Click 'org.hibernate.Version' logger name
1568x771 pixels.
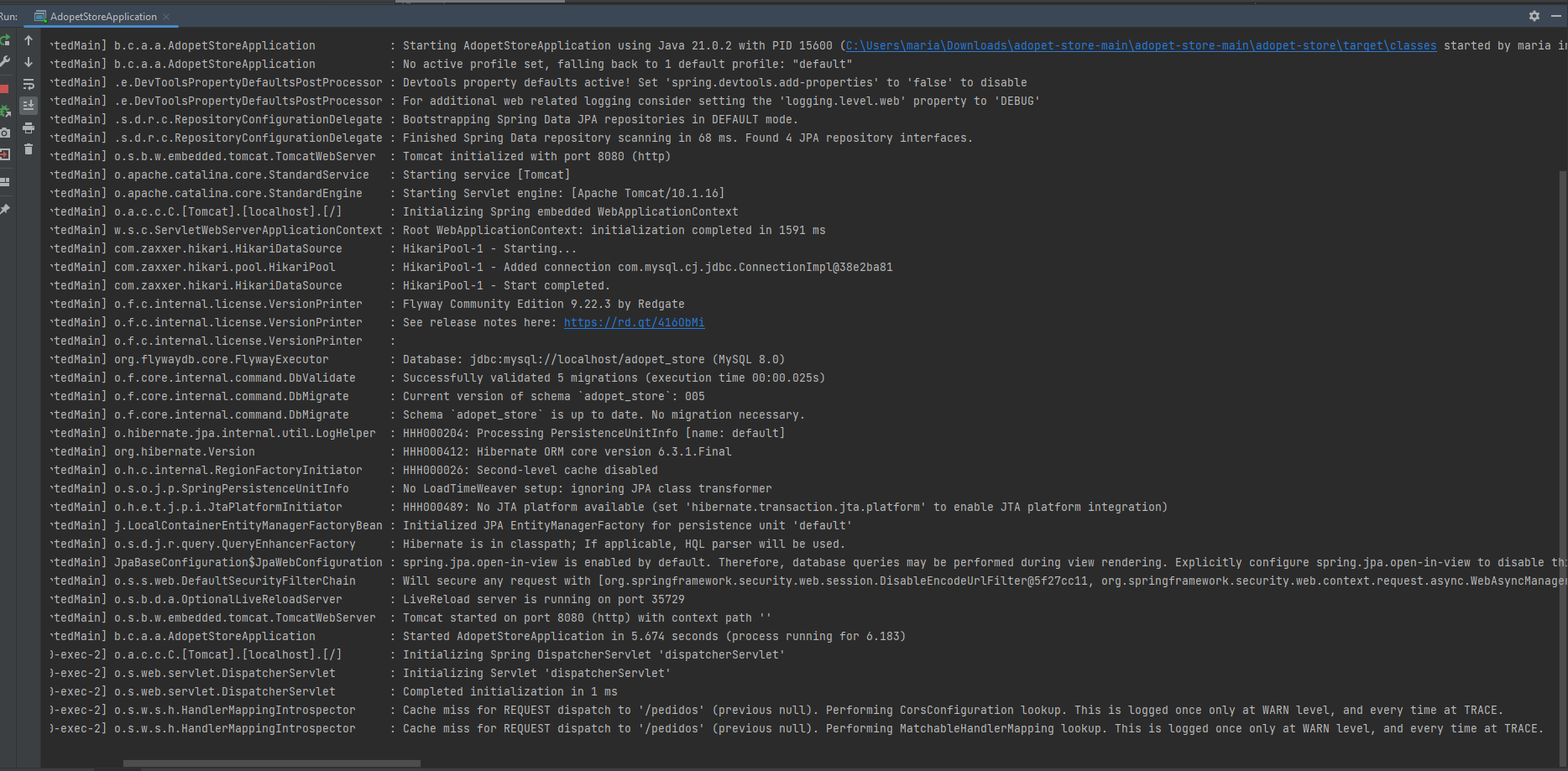point(185,452)
